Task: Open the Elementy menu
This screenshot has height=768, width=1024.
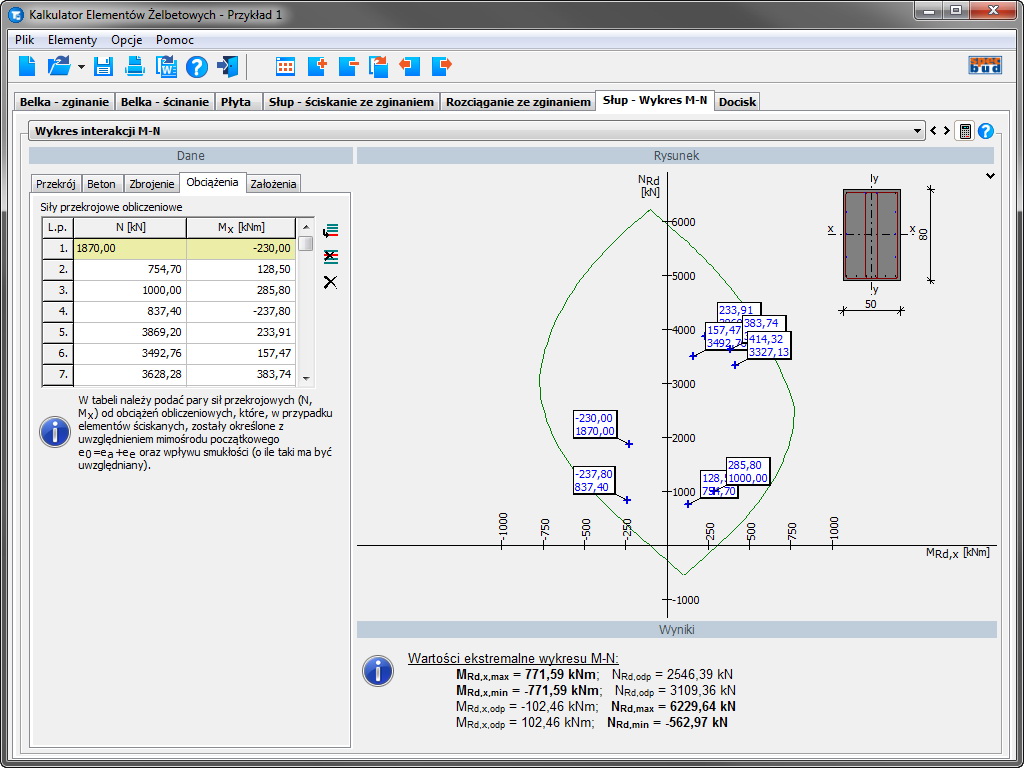Action: click(x=72, y=40)
